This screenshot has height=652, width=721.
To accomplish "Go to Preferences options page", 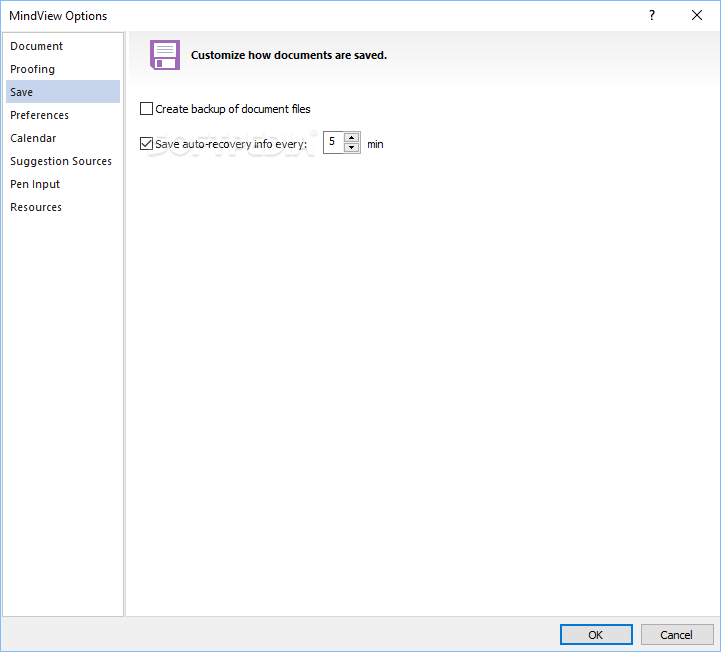I will pyautogui.click(x=63, y=115).
